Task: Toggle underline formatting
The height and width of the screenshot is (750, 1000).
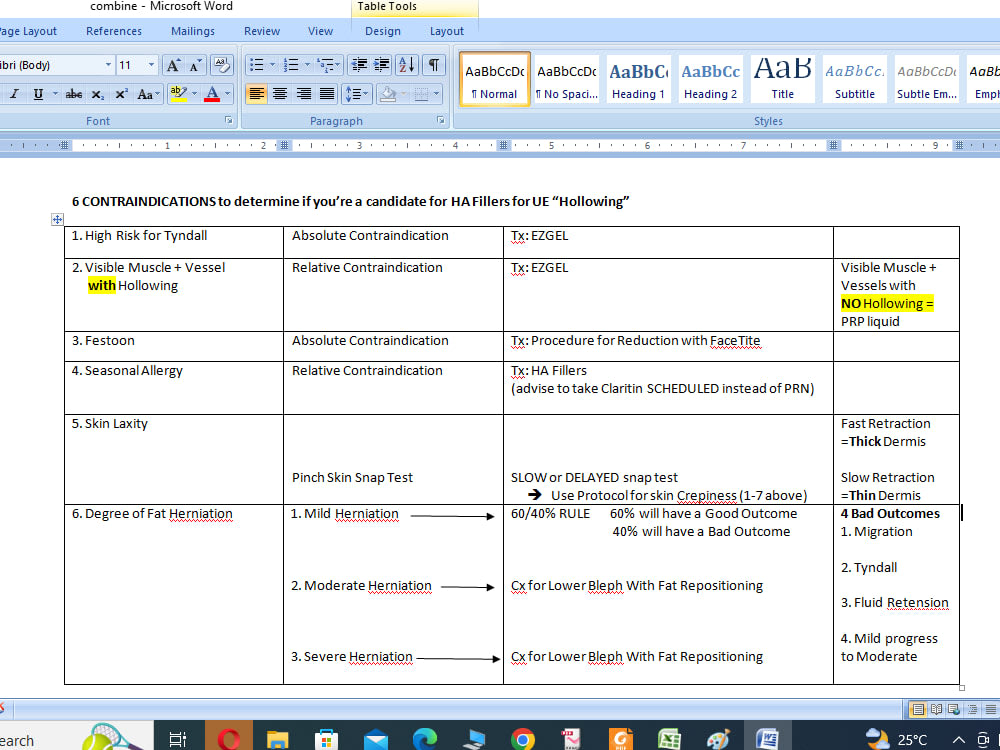Action: pos(38,94)
